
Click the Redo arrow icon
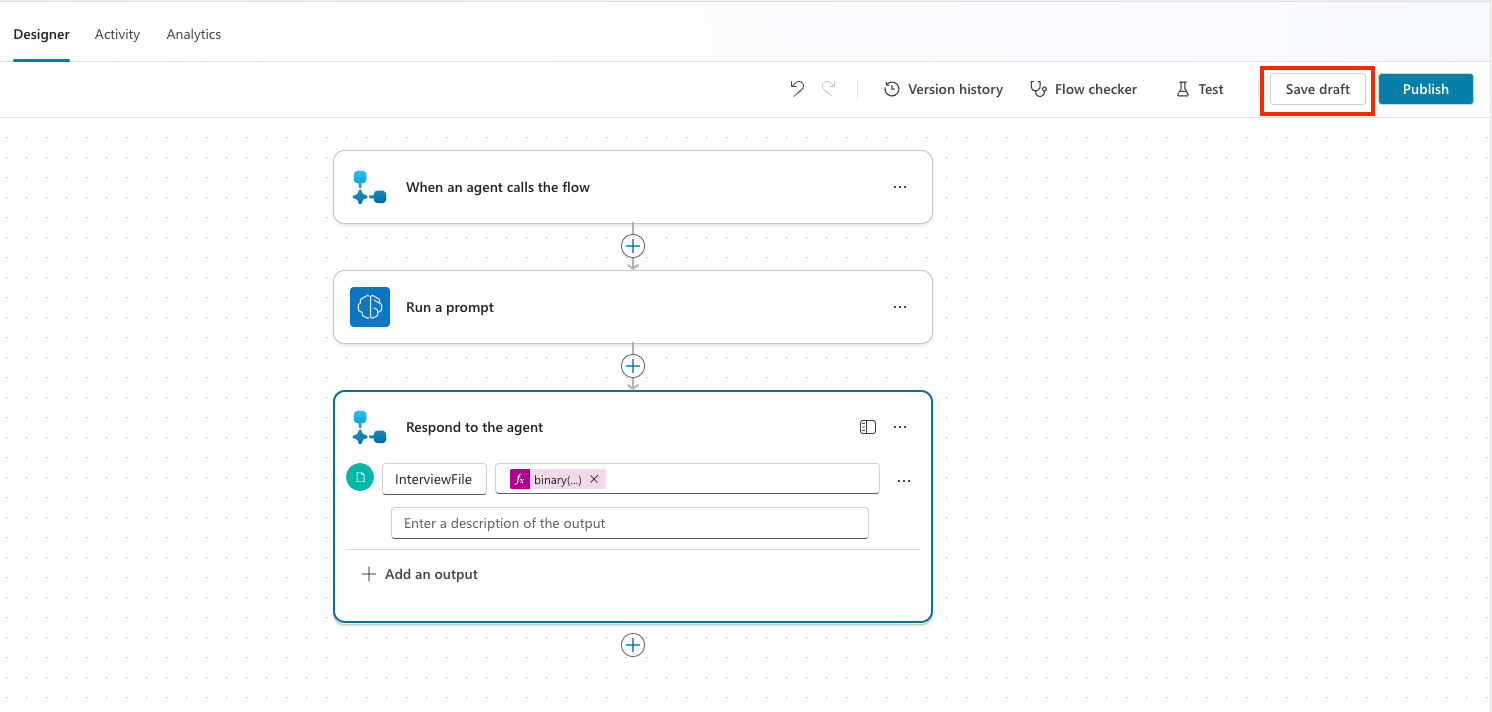point(828,89)
